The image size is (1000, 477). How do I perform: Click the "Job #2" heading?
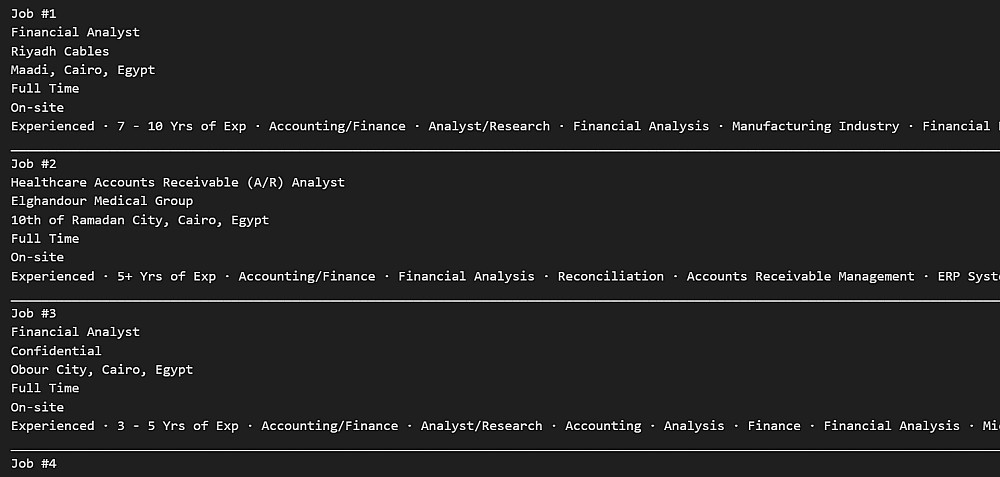pyautogui.click(x=34, y=163)
